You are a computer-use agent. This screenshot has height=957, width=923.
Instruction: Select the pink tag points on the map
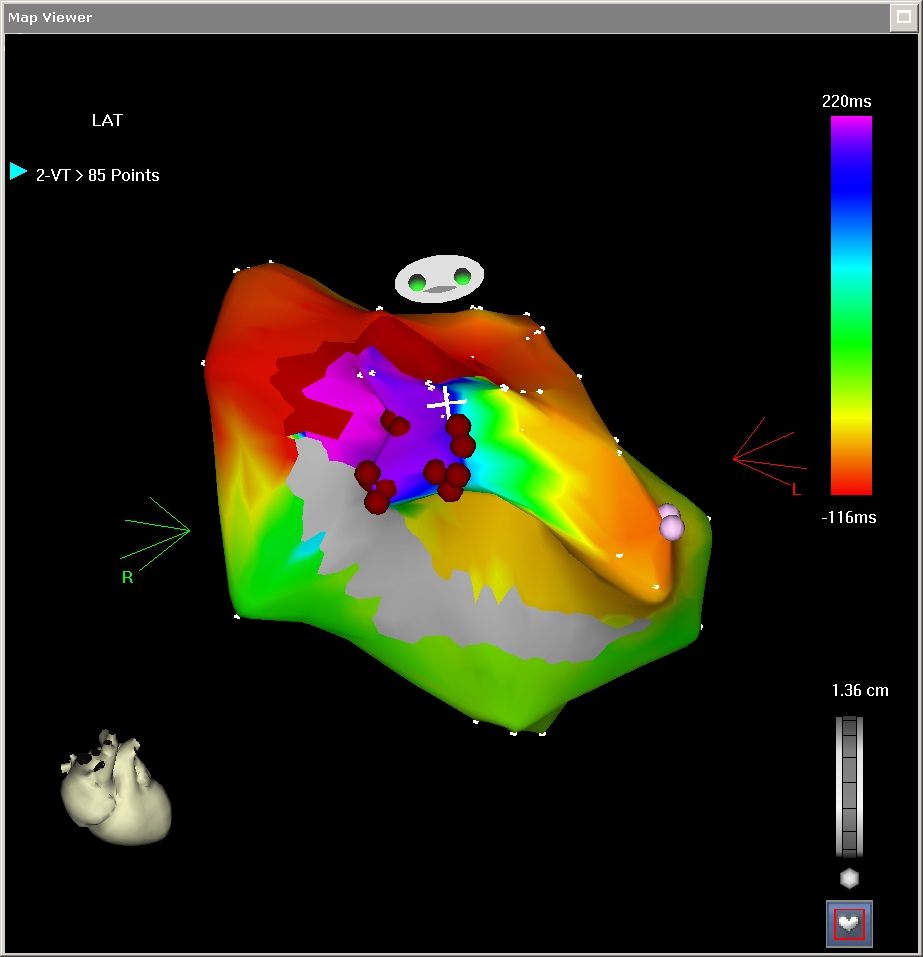coord(671,522)
